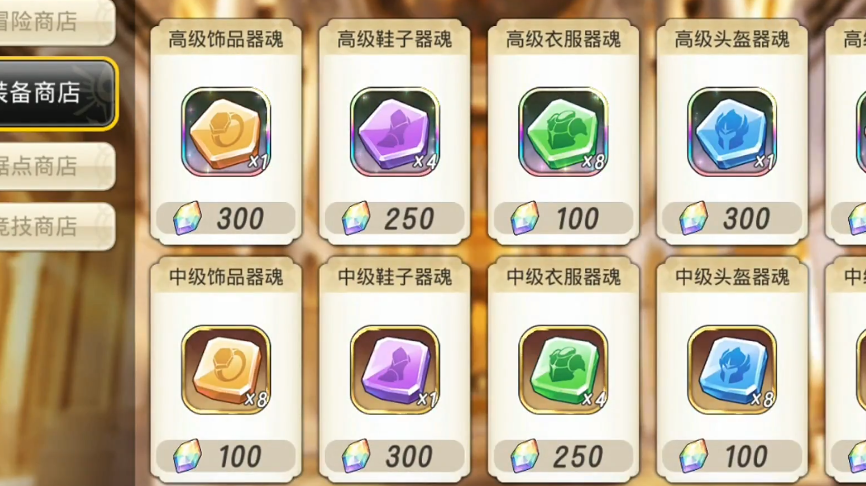The image size is (866, 486).
Task: Select the 高级鞋子器魂 purple boot icon
Action: click(395, 131)
